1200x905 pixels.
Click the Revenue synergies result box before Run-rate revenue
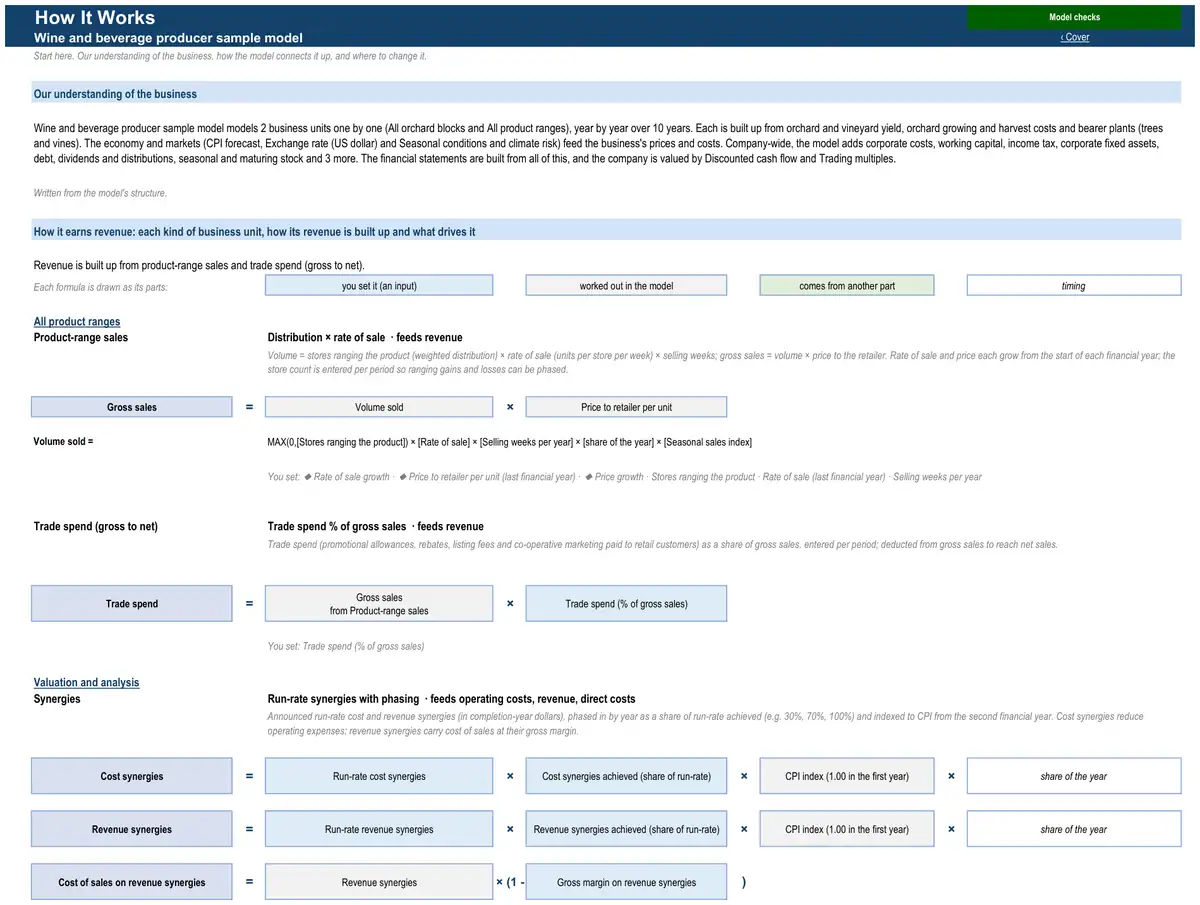[132, 829]
